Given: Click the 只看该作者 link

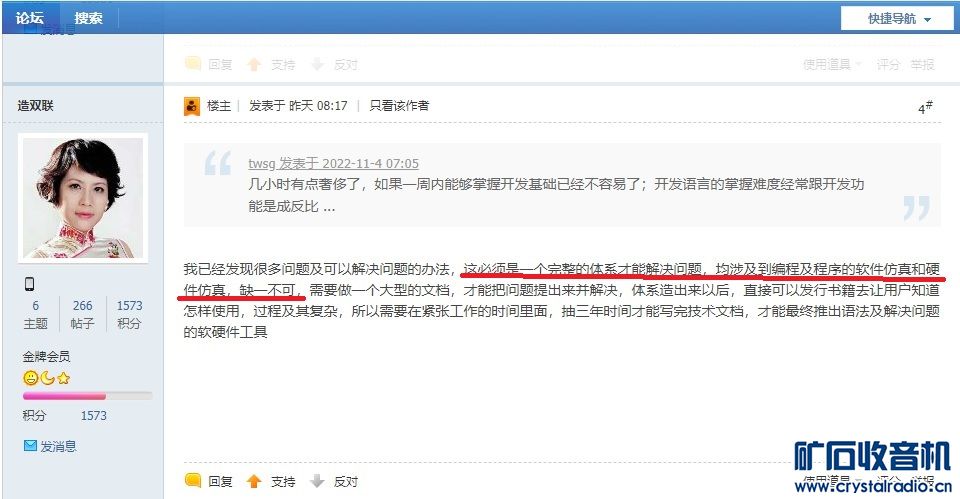Looking at the screenshot, I should pyautogui.click(x=399, y=105).
